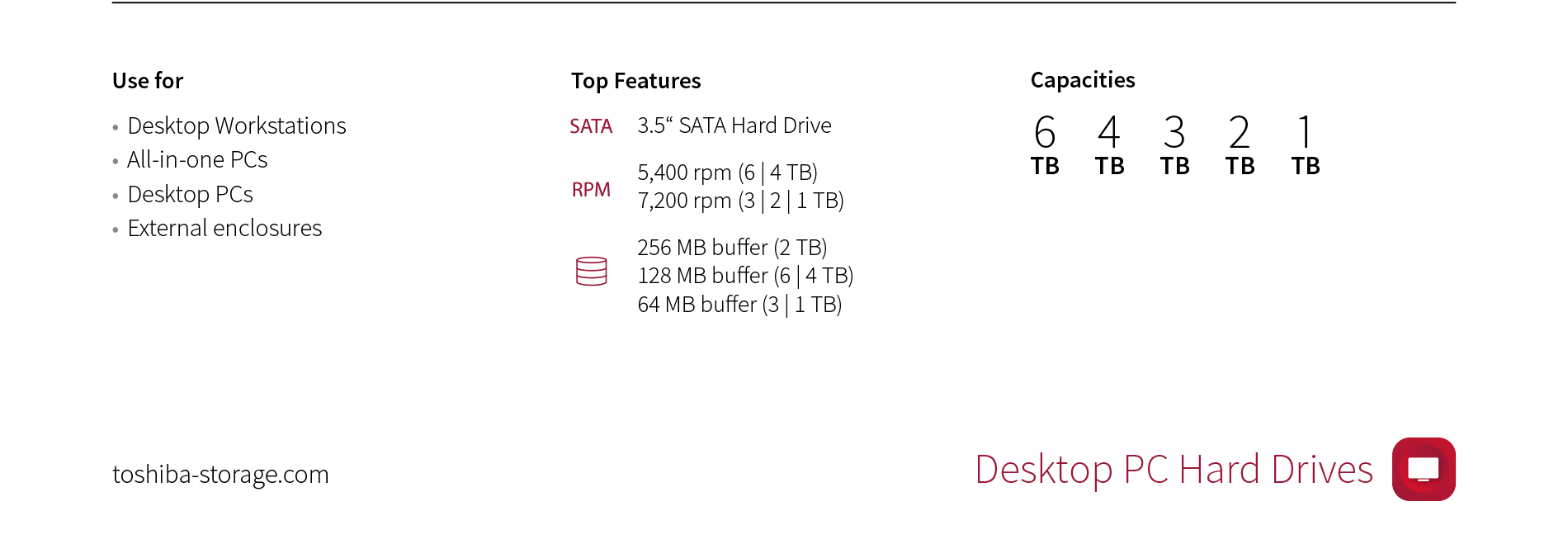Click the All-in-one PCs list item
The width and height of the screenshot is (1568, 544).
coord(197,160)
